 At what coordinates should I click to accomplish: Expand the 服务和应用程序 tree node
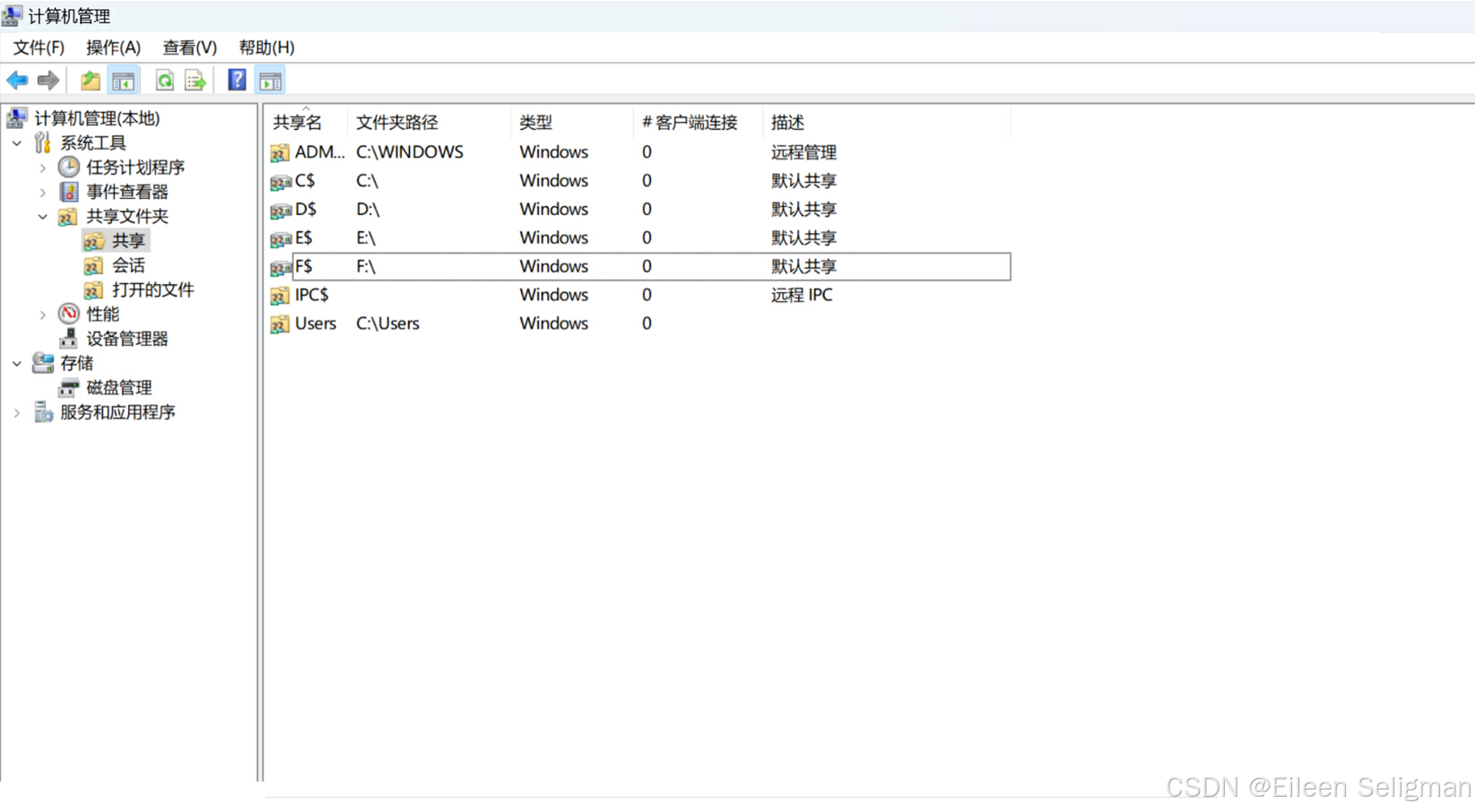tap(17, 412)
